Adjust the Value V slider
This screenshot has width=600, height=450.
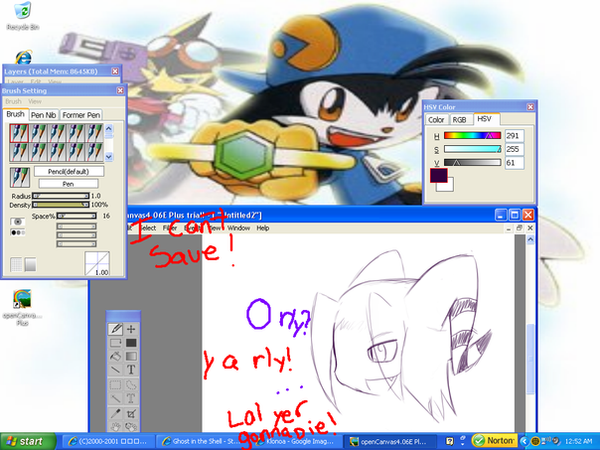472,162
